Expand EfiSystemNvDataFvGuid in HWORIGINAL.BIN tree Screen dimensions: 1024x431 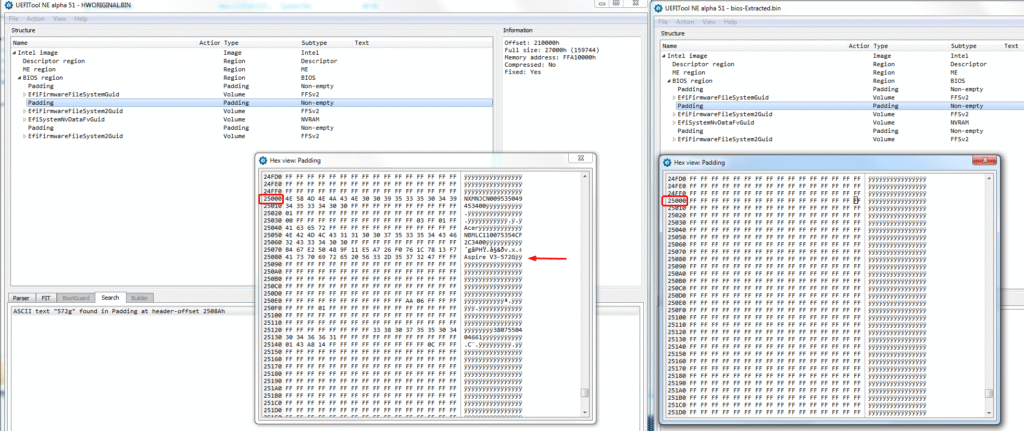point(24,120)
